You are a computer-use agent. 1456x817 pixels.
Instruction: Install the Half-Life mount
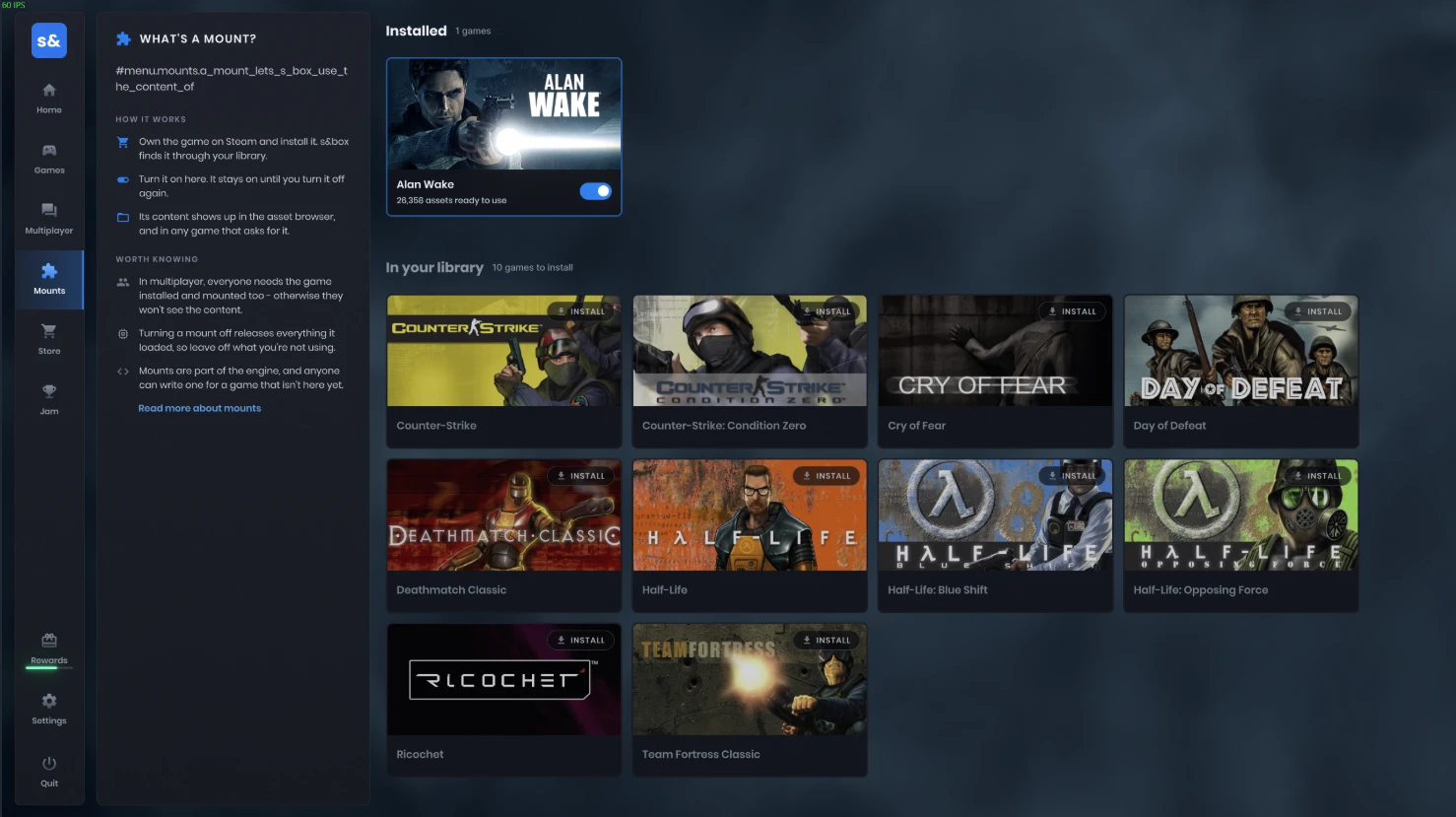point(827,476)
